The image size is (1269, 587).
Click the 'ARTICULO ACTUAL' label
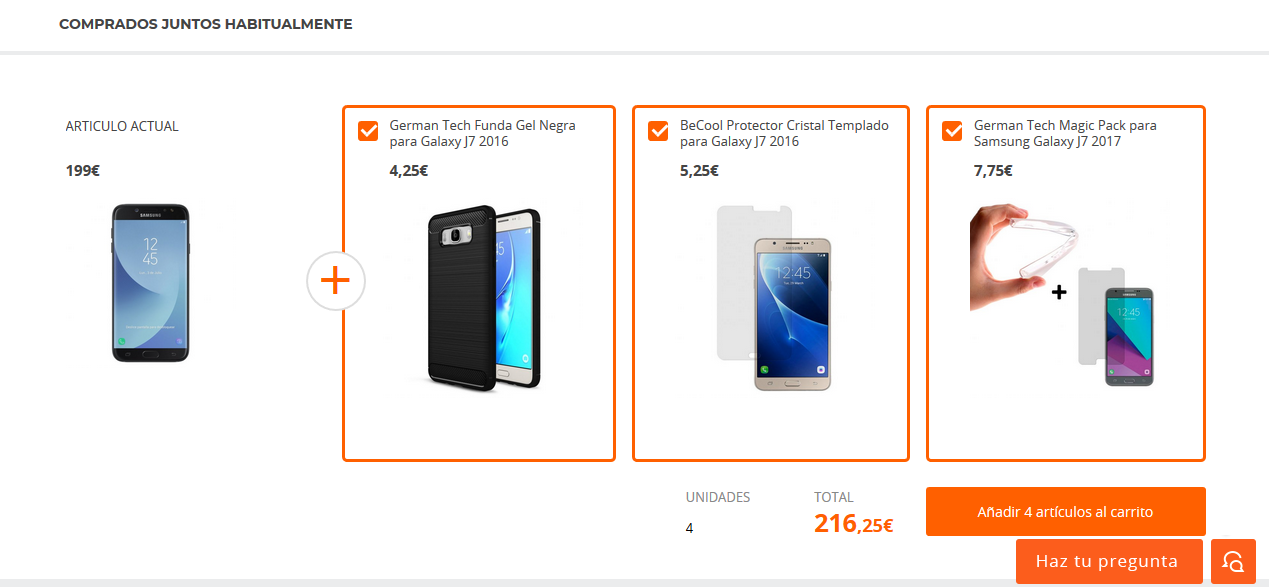point(120,126)
